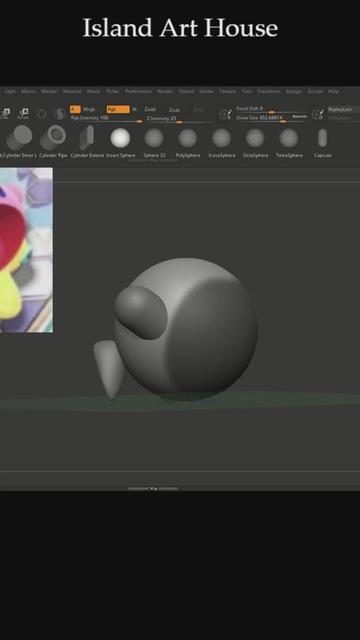360x640 pixels.
Task: Open the Render menu
Action: point(165,91)
